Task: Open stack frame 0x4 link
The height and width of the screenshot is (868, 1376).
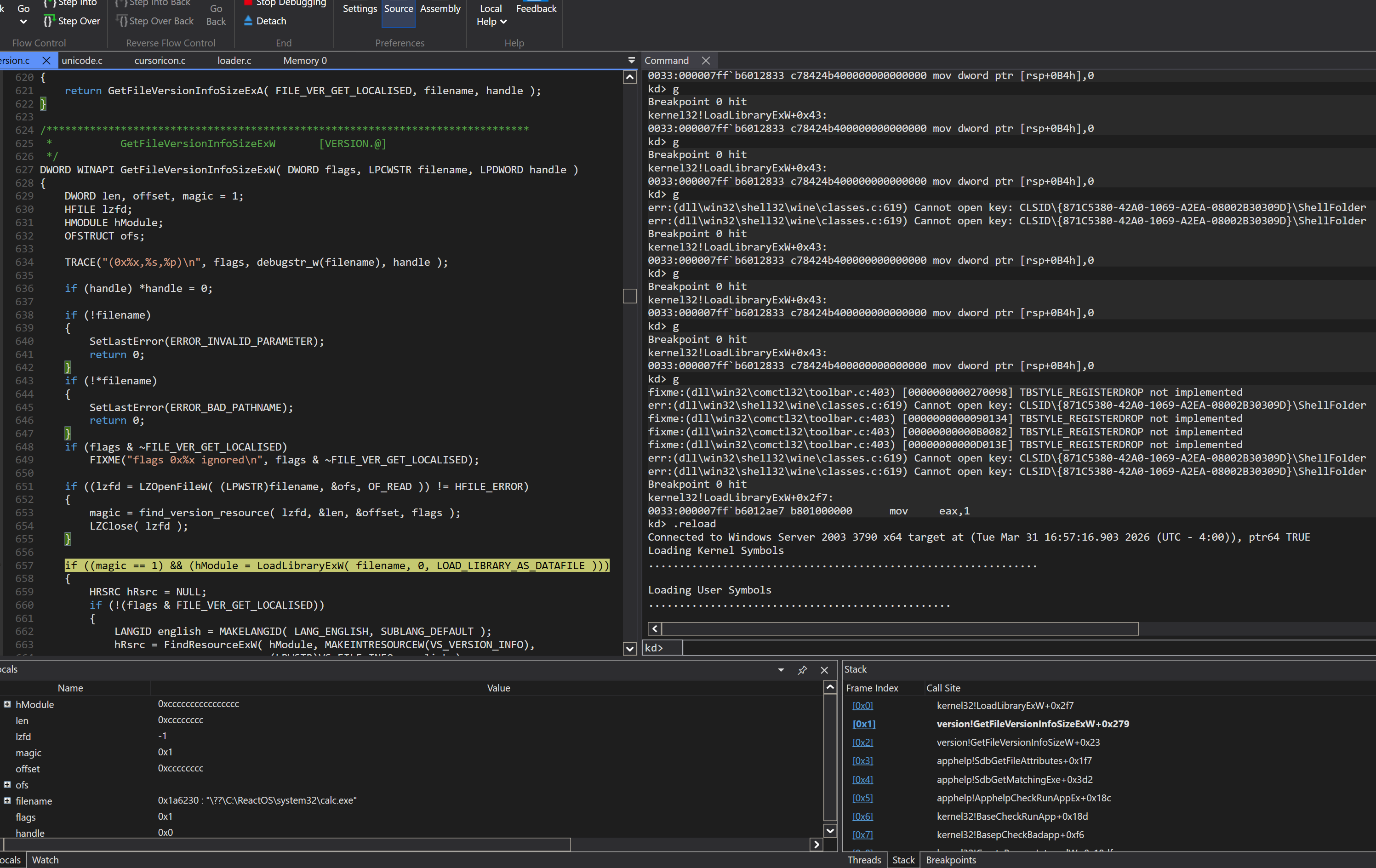Action: click(863, 779)
